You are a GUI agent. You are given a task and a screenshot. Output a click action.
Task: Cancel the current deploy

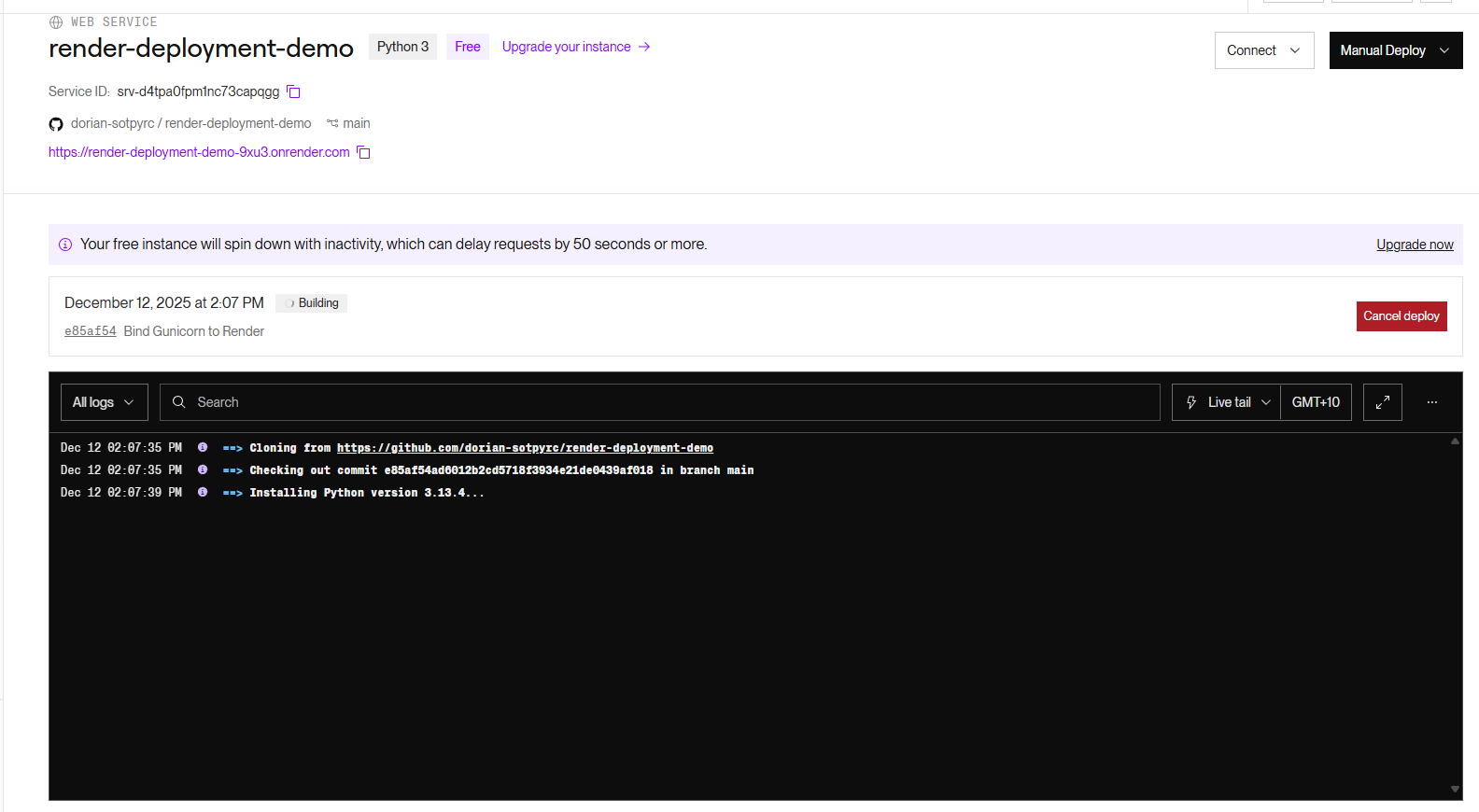click(1402, 316)
